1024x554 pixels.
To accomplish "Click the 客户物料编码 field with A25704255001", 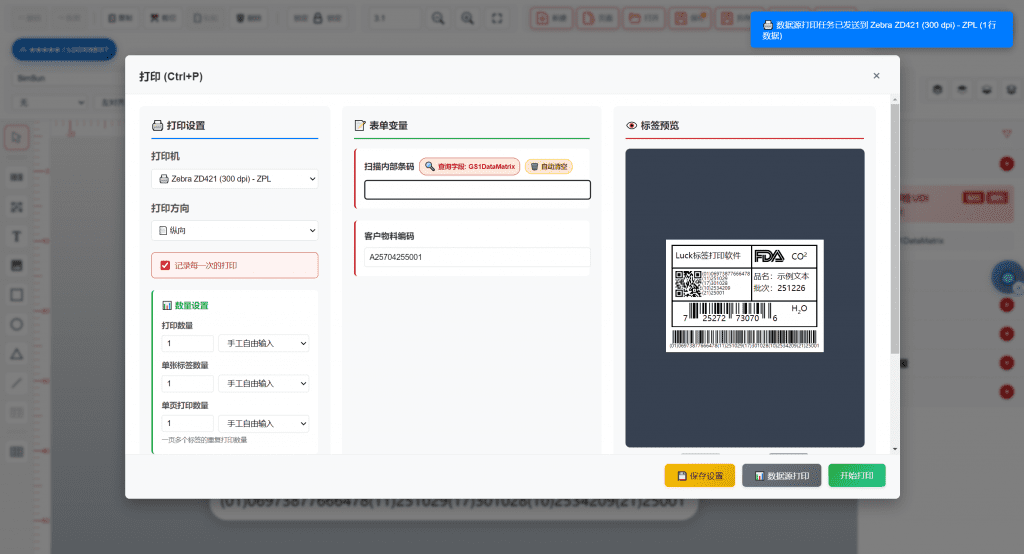I will tap(477, 258).
